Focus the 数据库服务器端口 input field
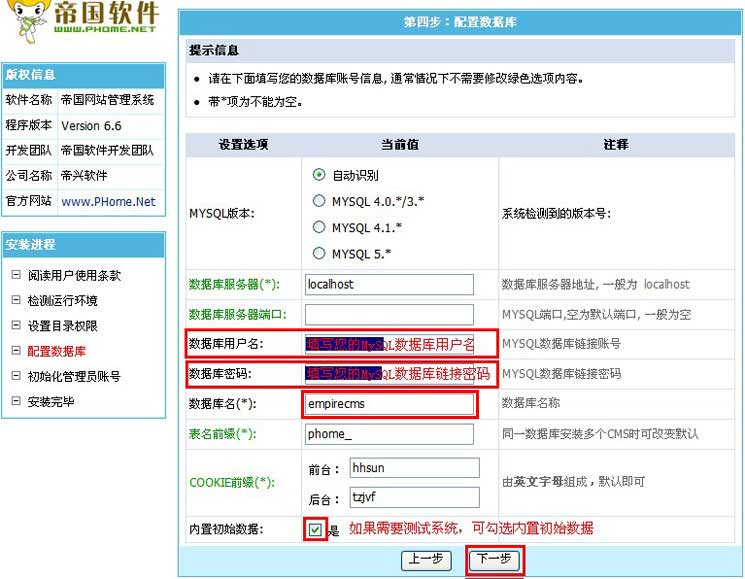745x579 pixels. pos(389,314)
